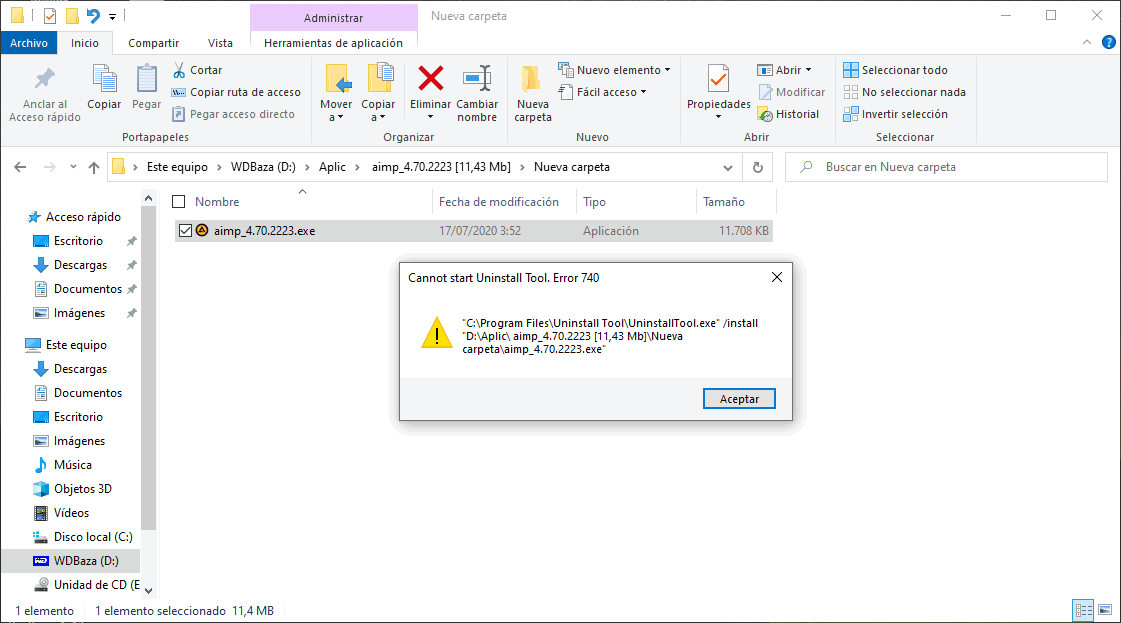The width and height of the screenshot is (1121, 623).
Task: Click Pegar acceso directo
Action: [234, 114]
